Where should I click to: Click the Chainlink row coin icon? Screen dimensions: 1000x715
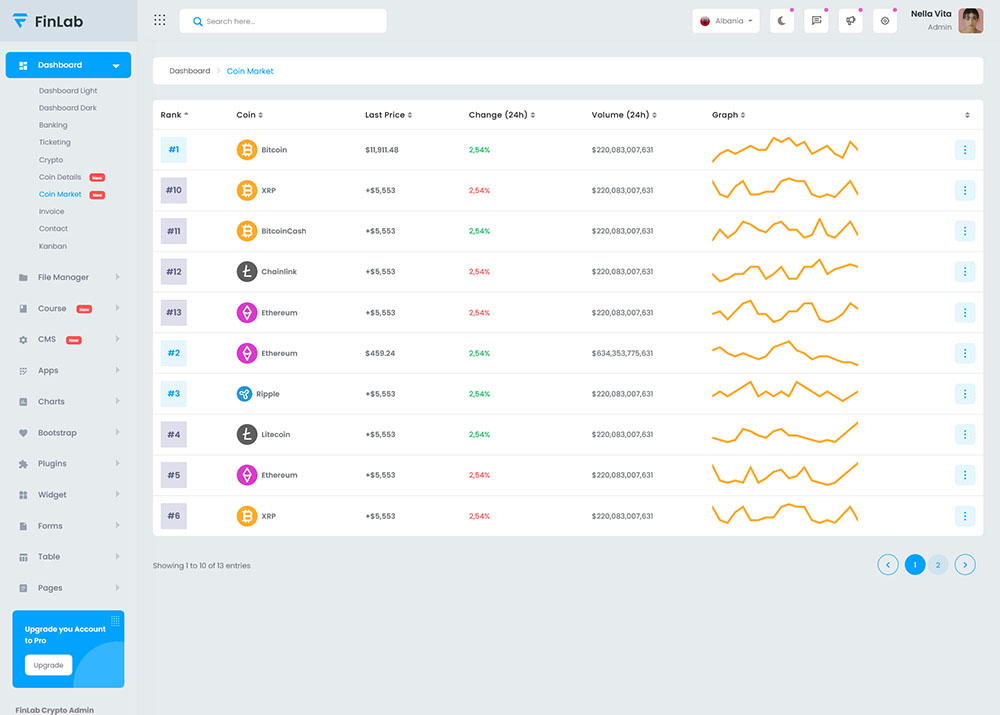click(246, 272)
